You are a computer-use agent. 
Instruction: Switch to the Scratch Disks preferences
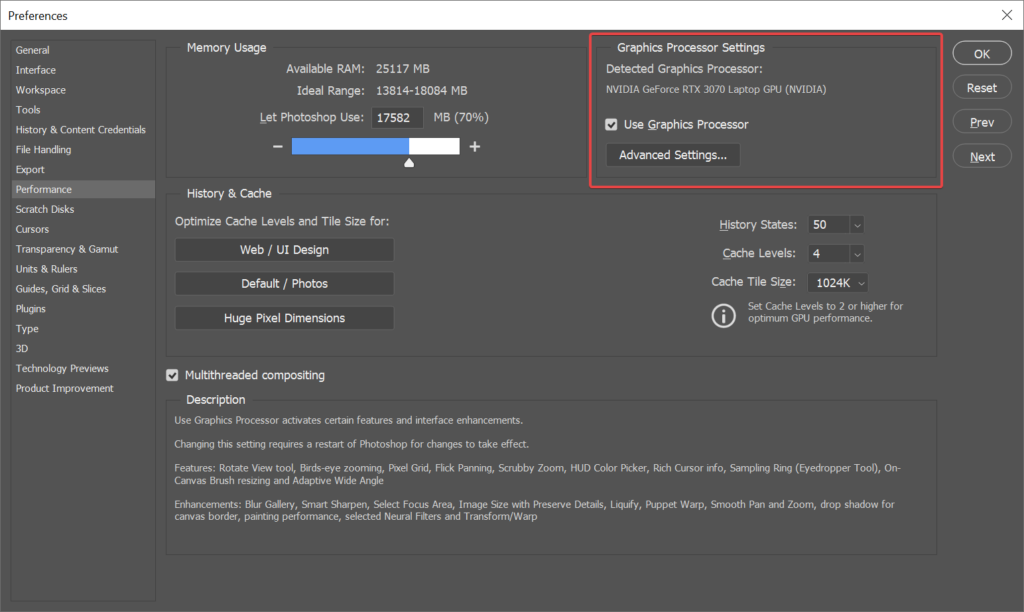50,209
